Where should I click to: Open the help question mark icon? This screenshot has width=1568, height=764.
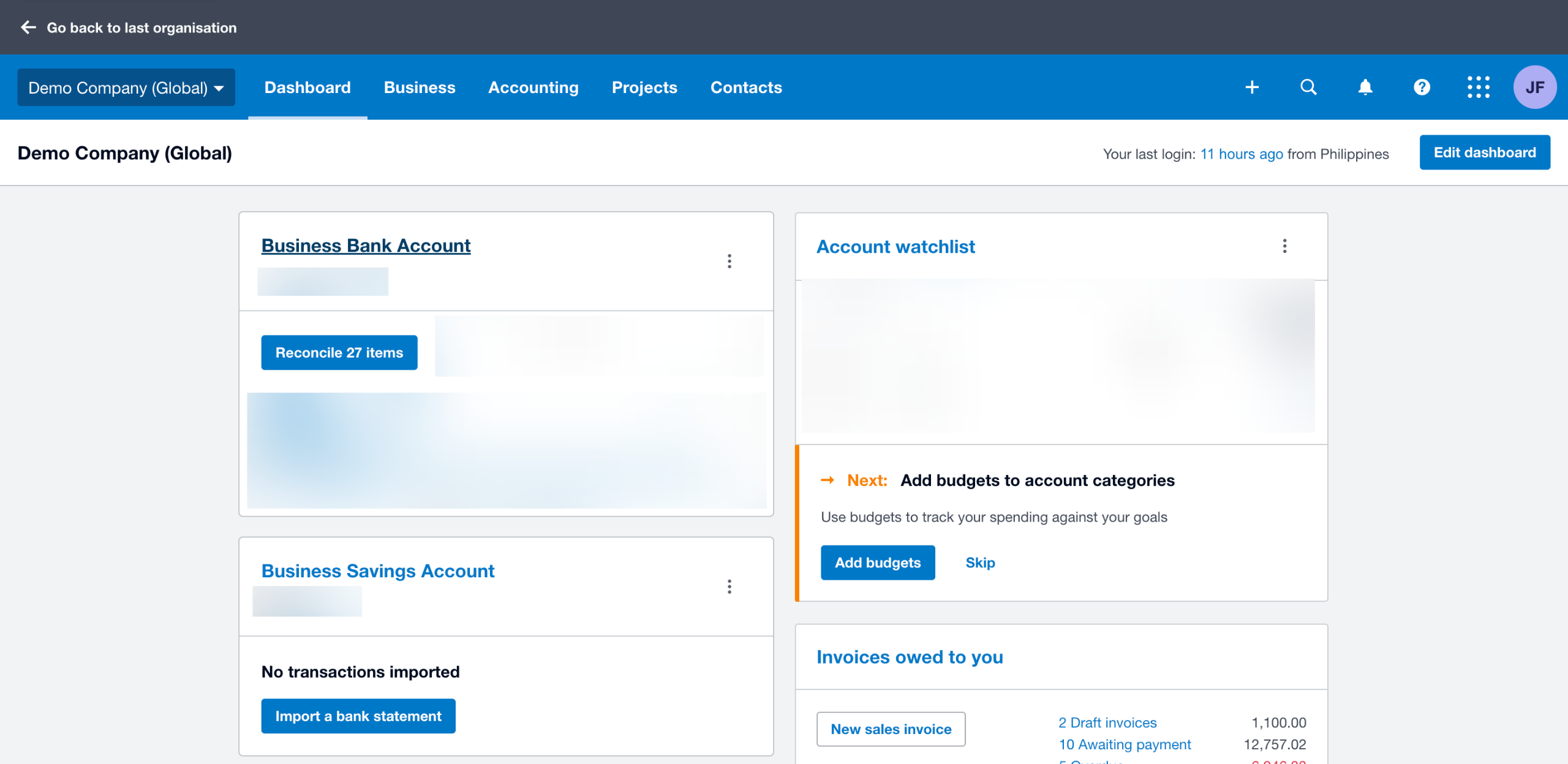[x=1422, y=88]
